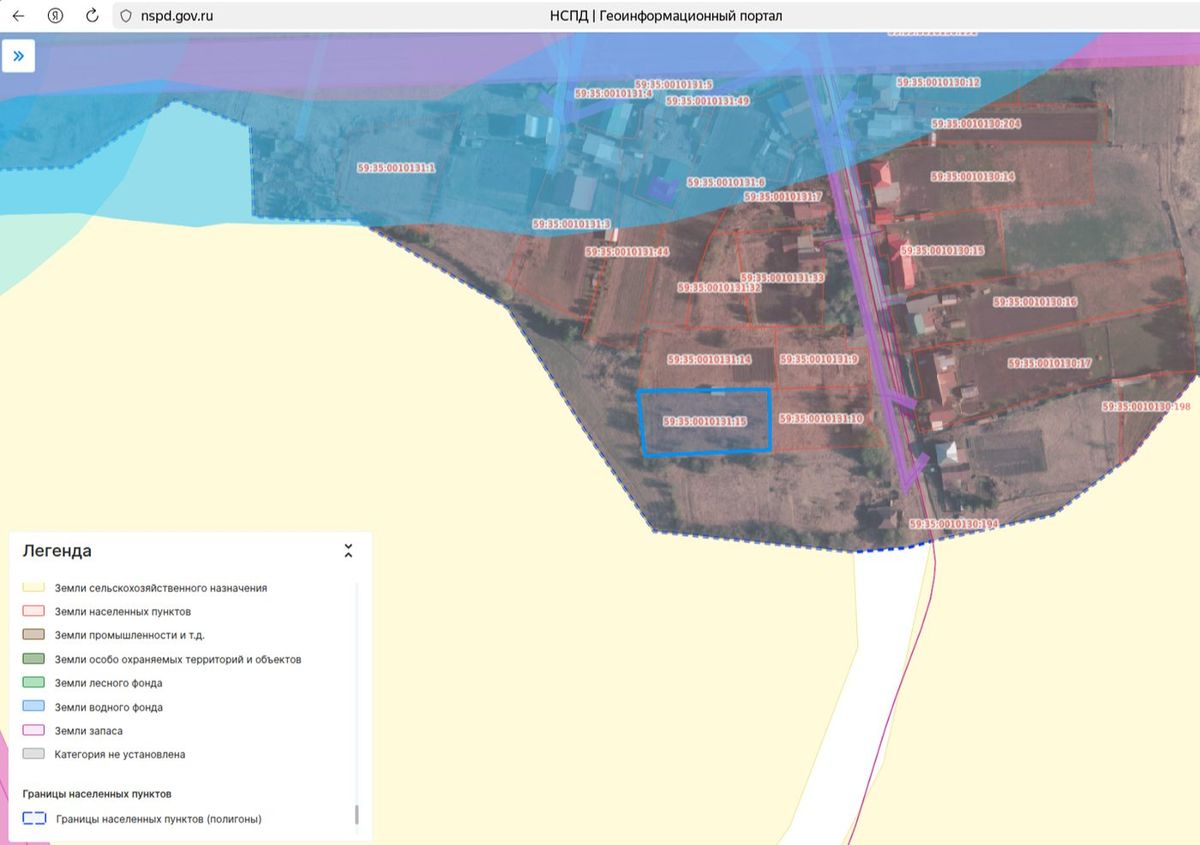Click the dark green swatch for protected territories

click(34, 659)
